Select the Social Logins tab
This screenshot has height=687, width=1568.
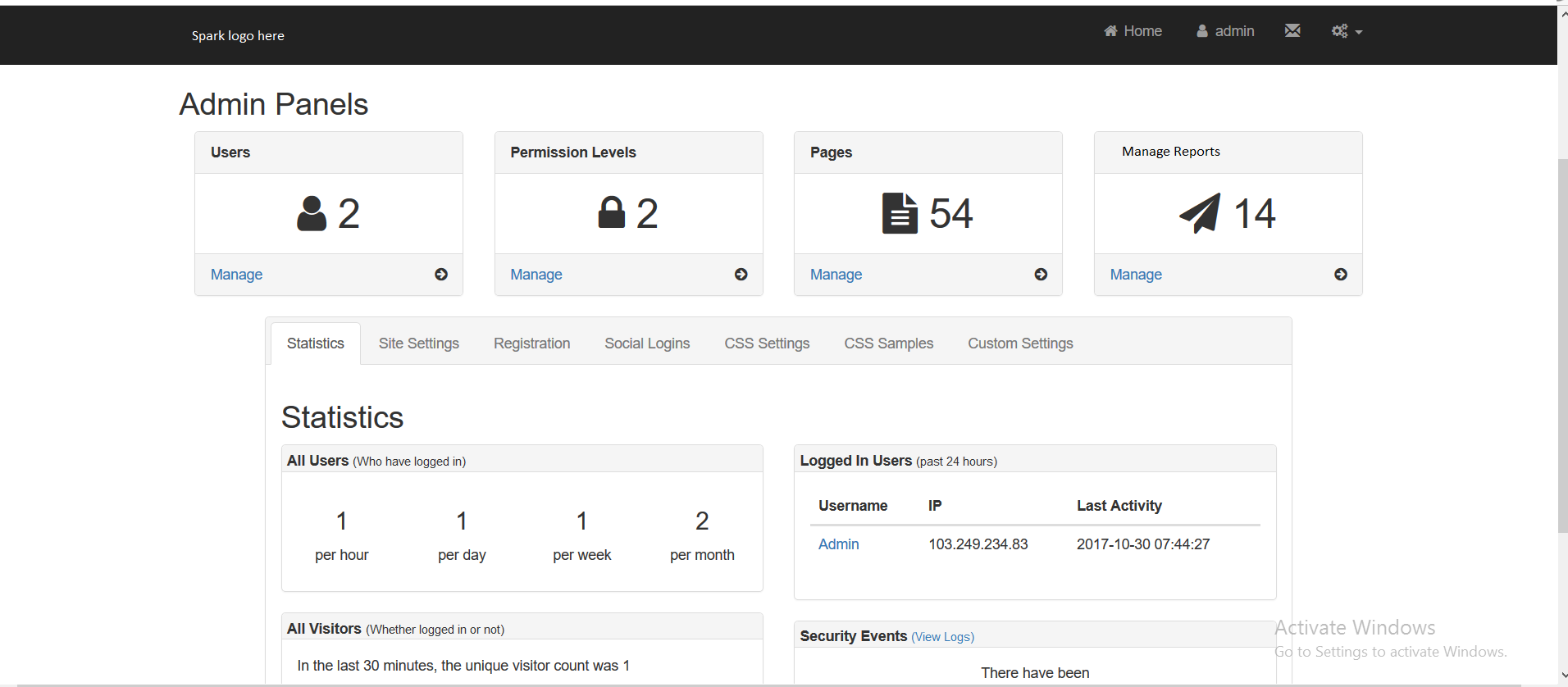(647, 343)
